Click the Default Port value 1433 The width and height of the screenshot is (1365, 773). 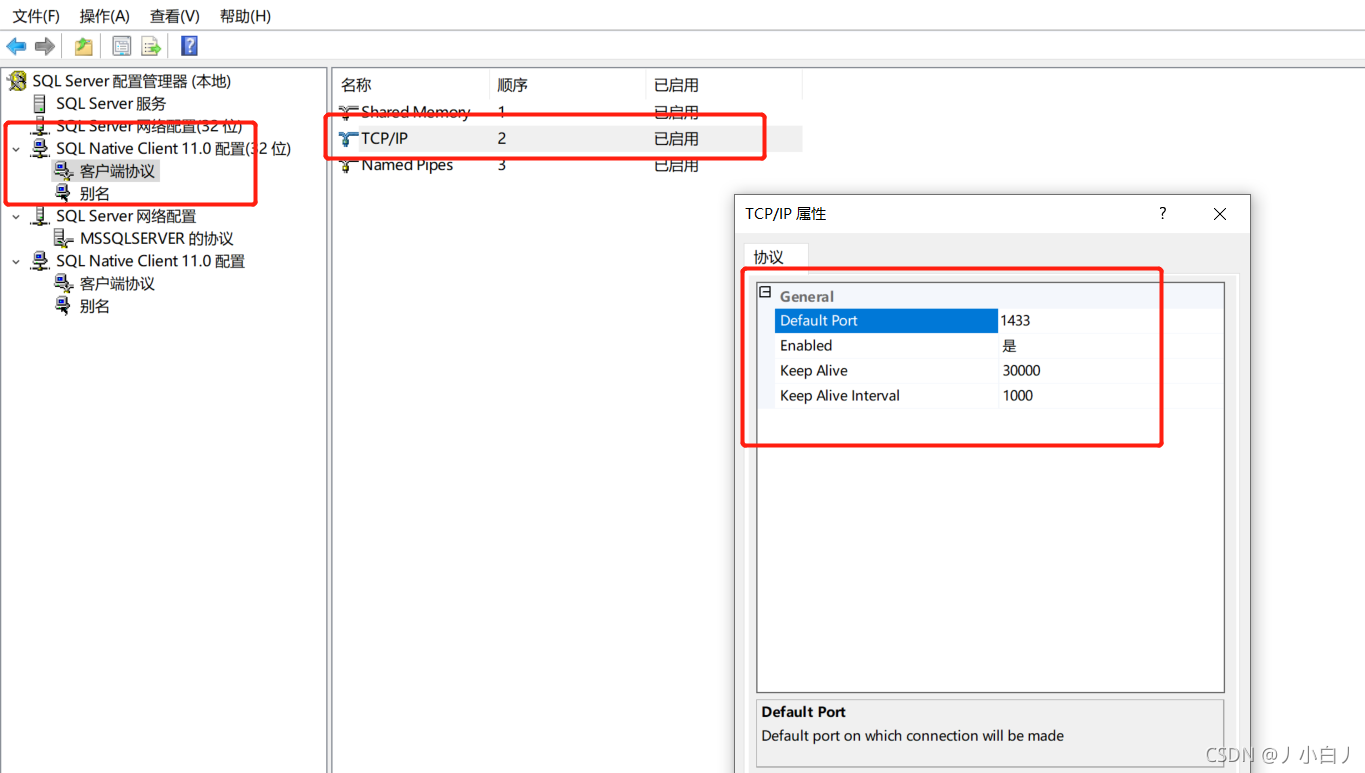[x=1015, y=320]
